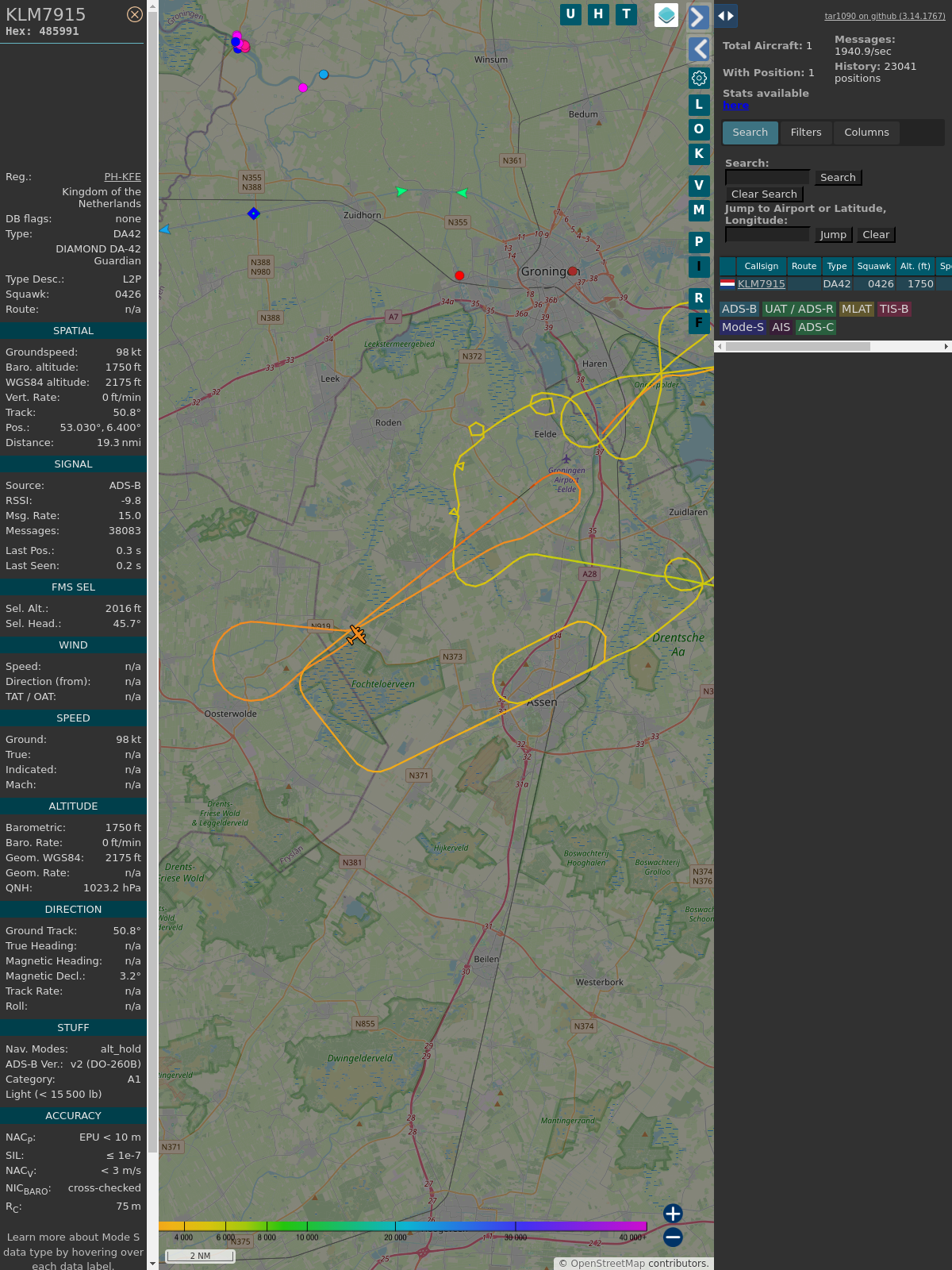The width and height of the screenshot is (952, 1270).
Task: Click the AIS source legend label
Action: point(781,328)
